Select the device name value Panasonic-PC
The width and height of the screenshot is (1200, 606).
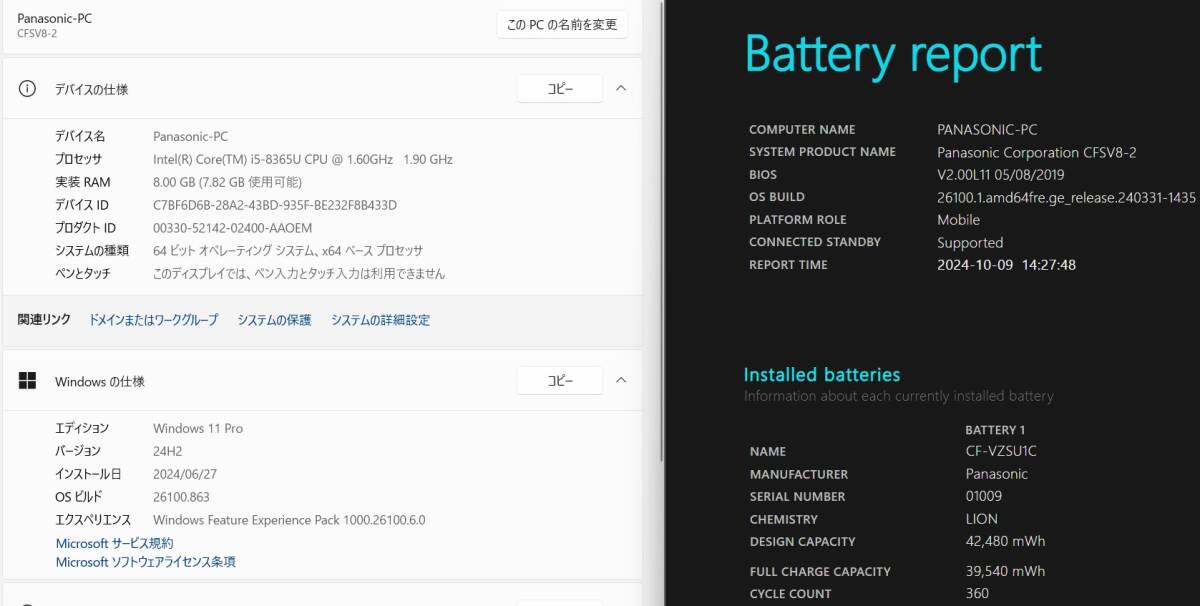tap(190, 136)
